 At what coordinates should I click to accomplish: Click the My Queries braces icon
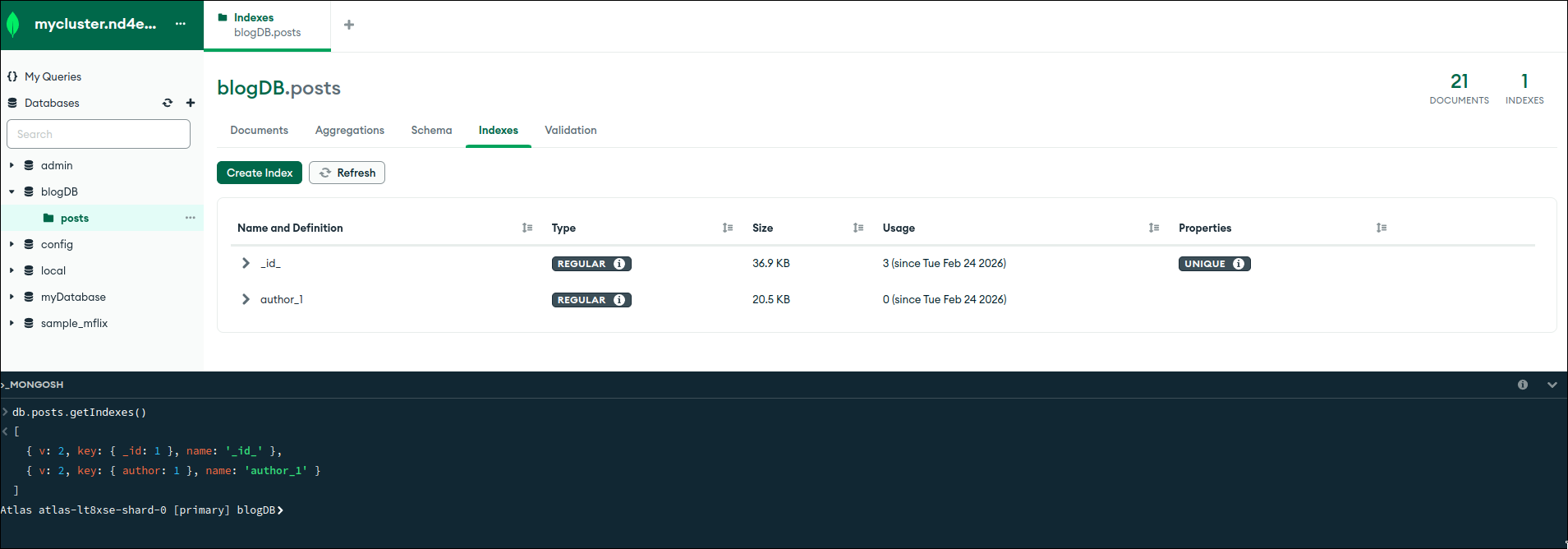coord(12,76)
